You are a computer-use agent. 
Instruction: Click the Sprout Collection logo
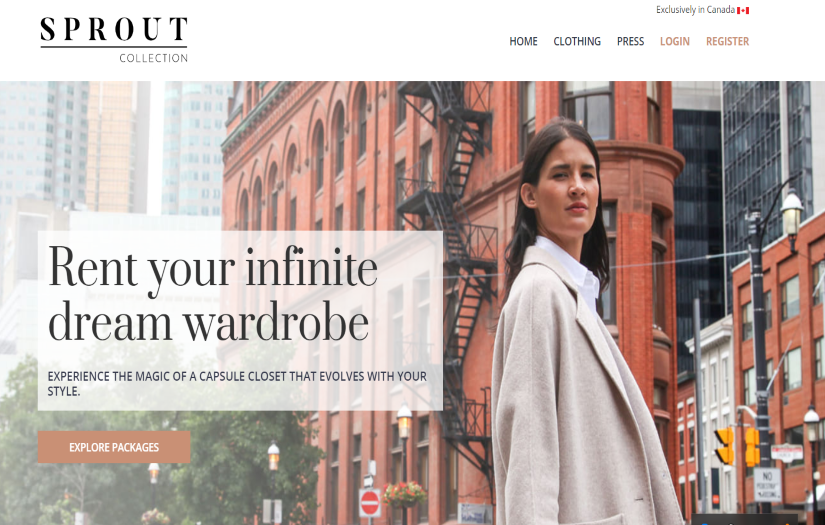(114, 40)
